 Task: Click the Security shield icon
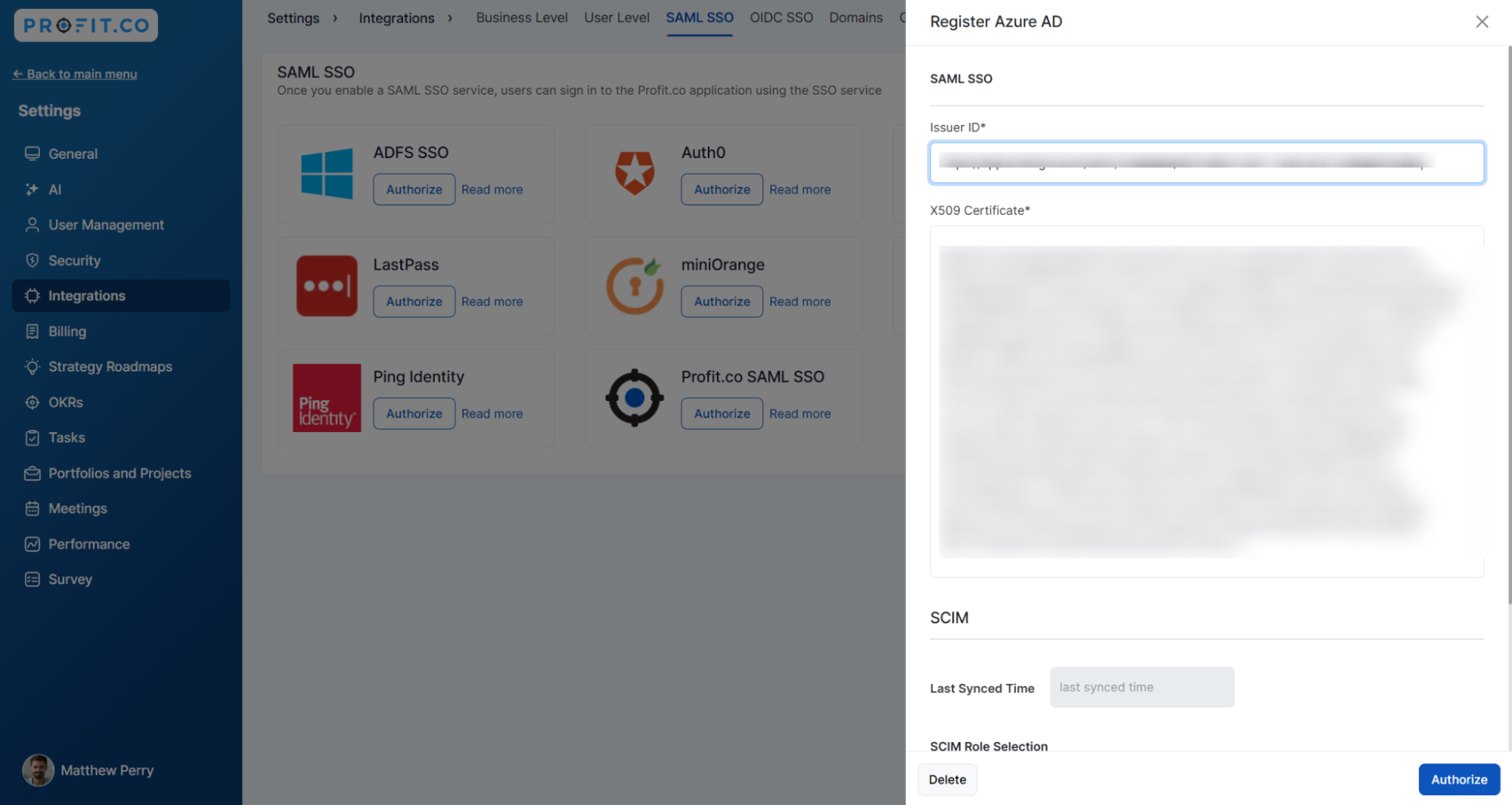32,260
